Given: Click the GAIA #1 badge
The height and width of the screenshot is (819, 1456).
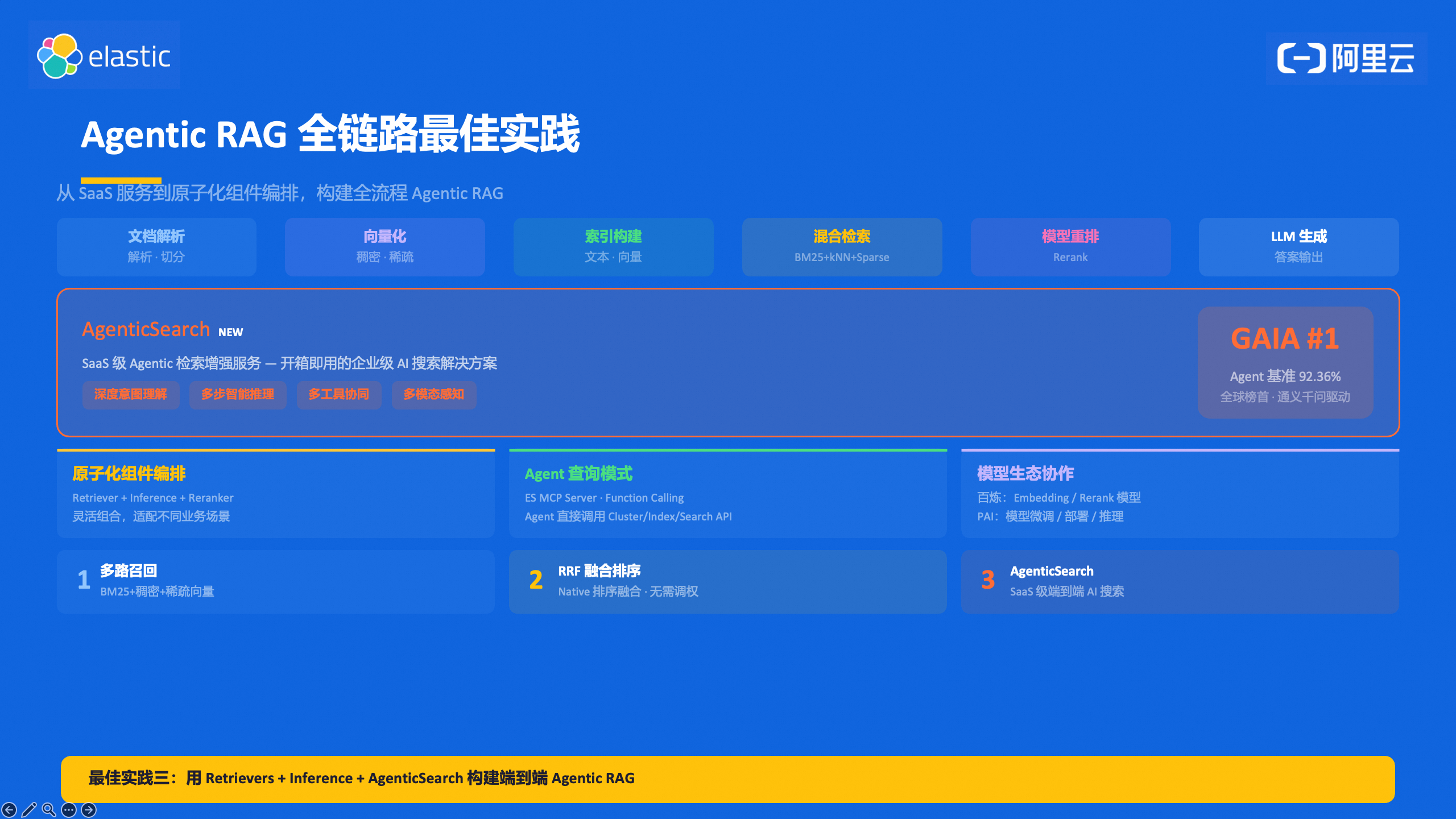Looking at the screenshot, I should [1285, 362].
